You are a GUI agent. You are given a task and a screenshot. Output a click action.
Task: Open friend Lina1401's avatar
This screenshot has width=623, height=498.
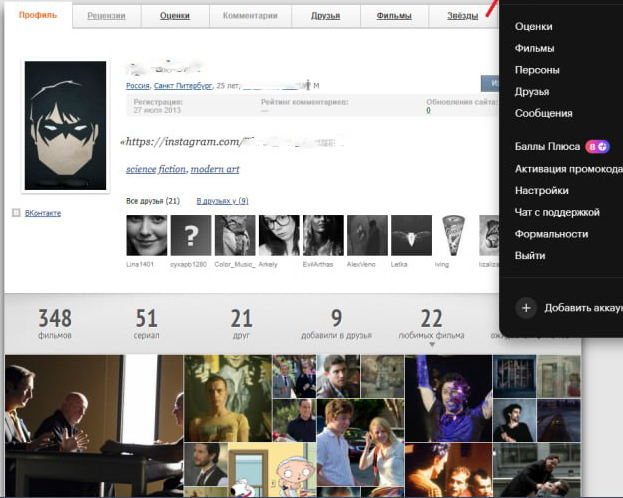coord(147,235)
